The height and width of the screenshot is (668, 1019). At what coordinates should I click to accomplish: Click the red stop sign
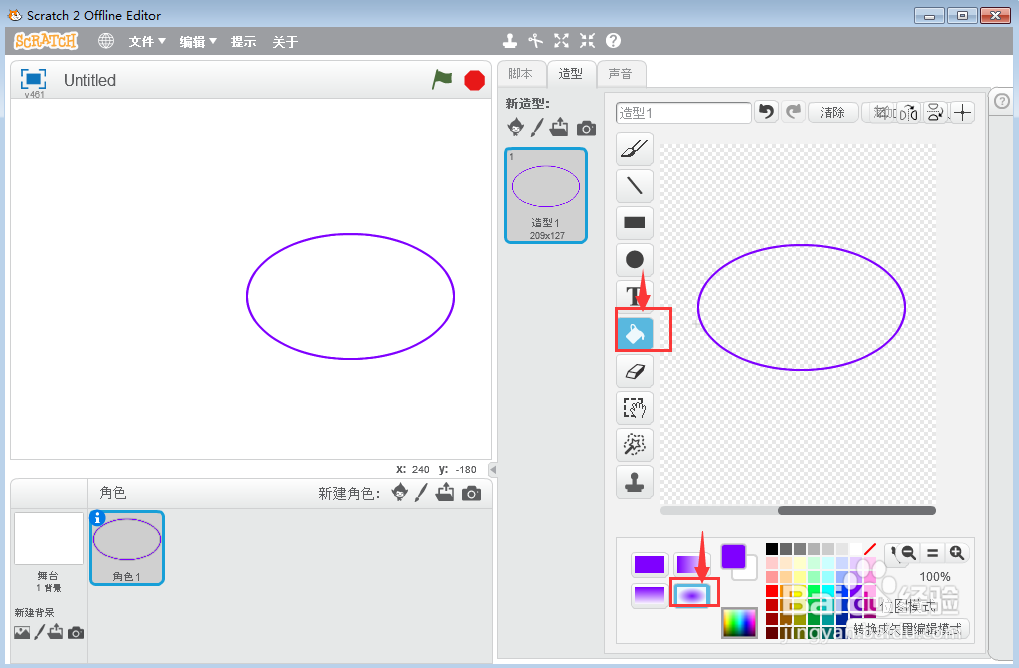click(x=474, y=81)
